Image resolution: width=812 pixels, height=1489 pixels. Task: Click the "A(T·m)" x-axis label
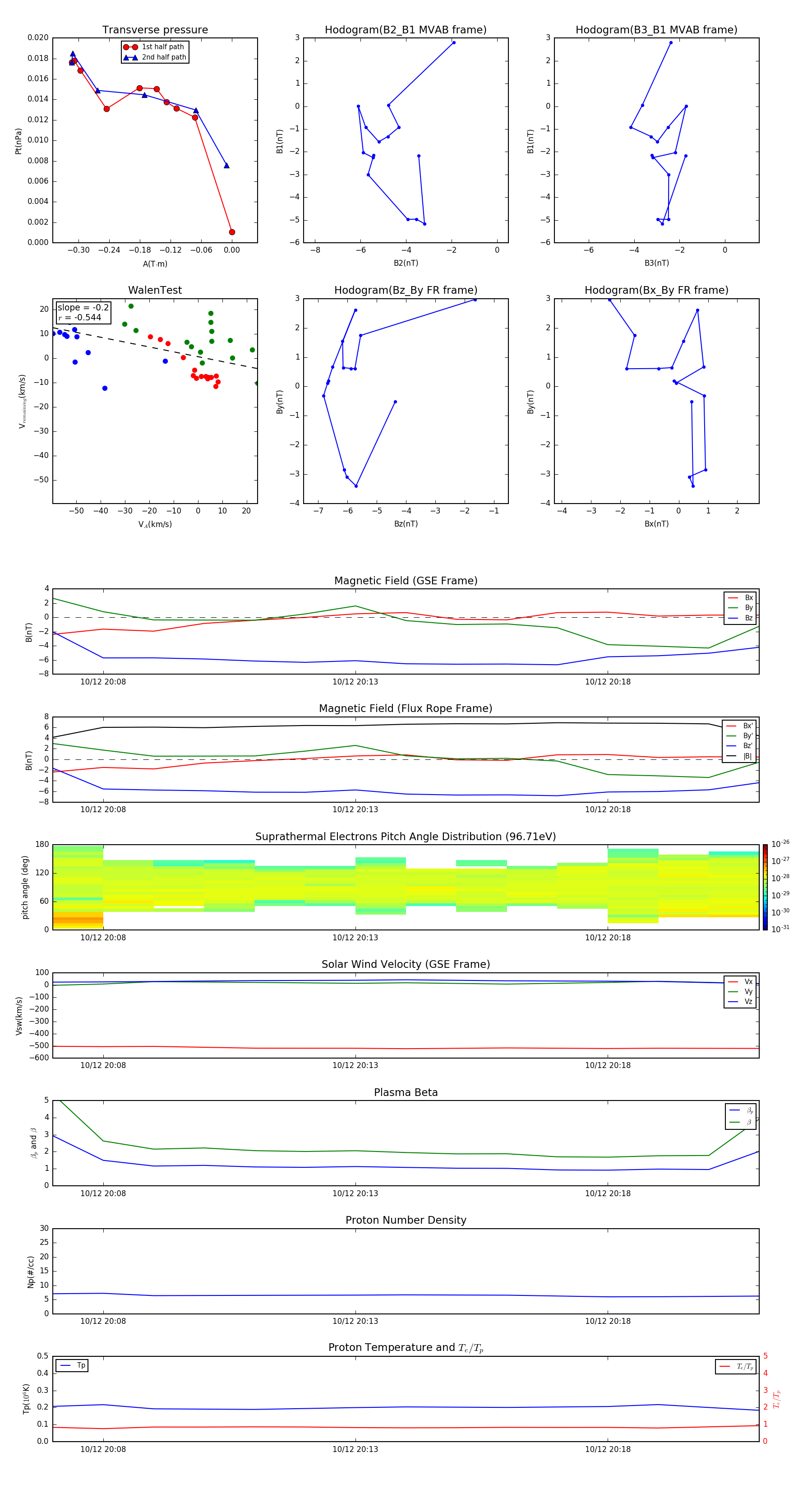(155, 264)
